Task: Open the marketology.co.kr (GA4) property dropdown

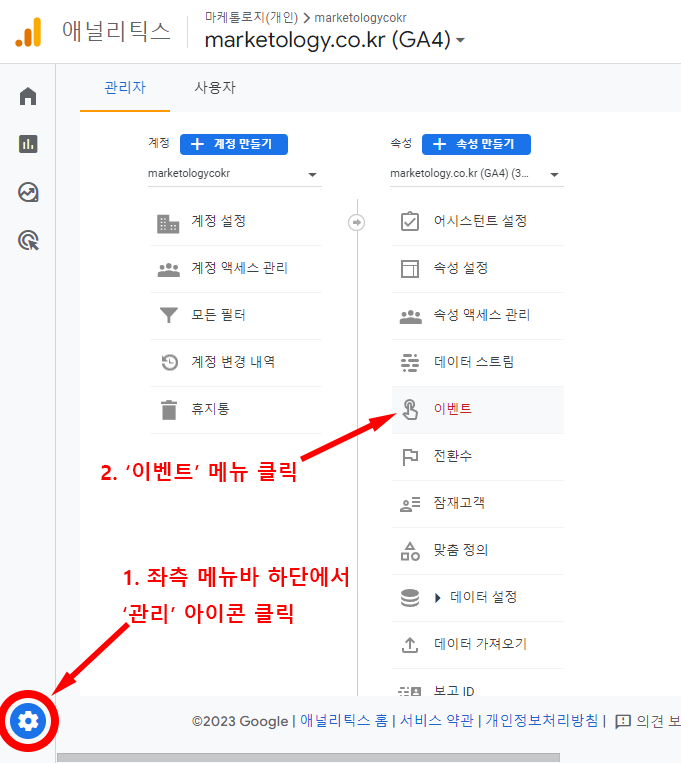Action: pos(476,174)
